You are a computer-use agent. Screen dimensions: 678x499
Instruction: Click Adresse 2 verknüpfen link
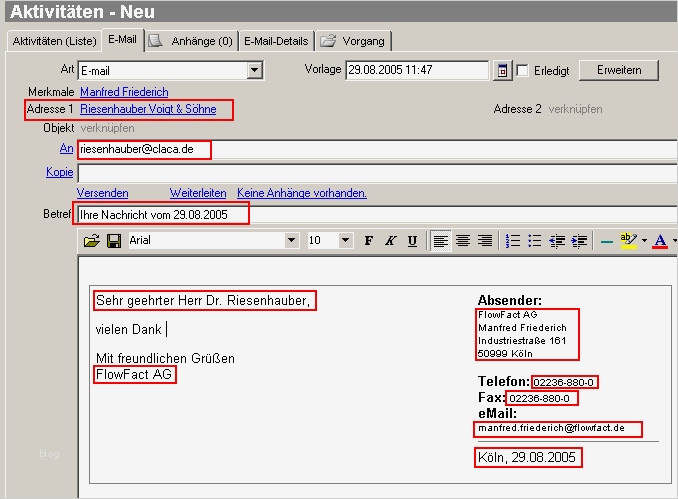tap(575, 109)
